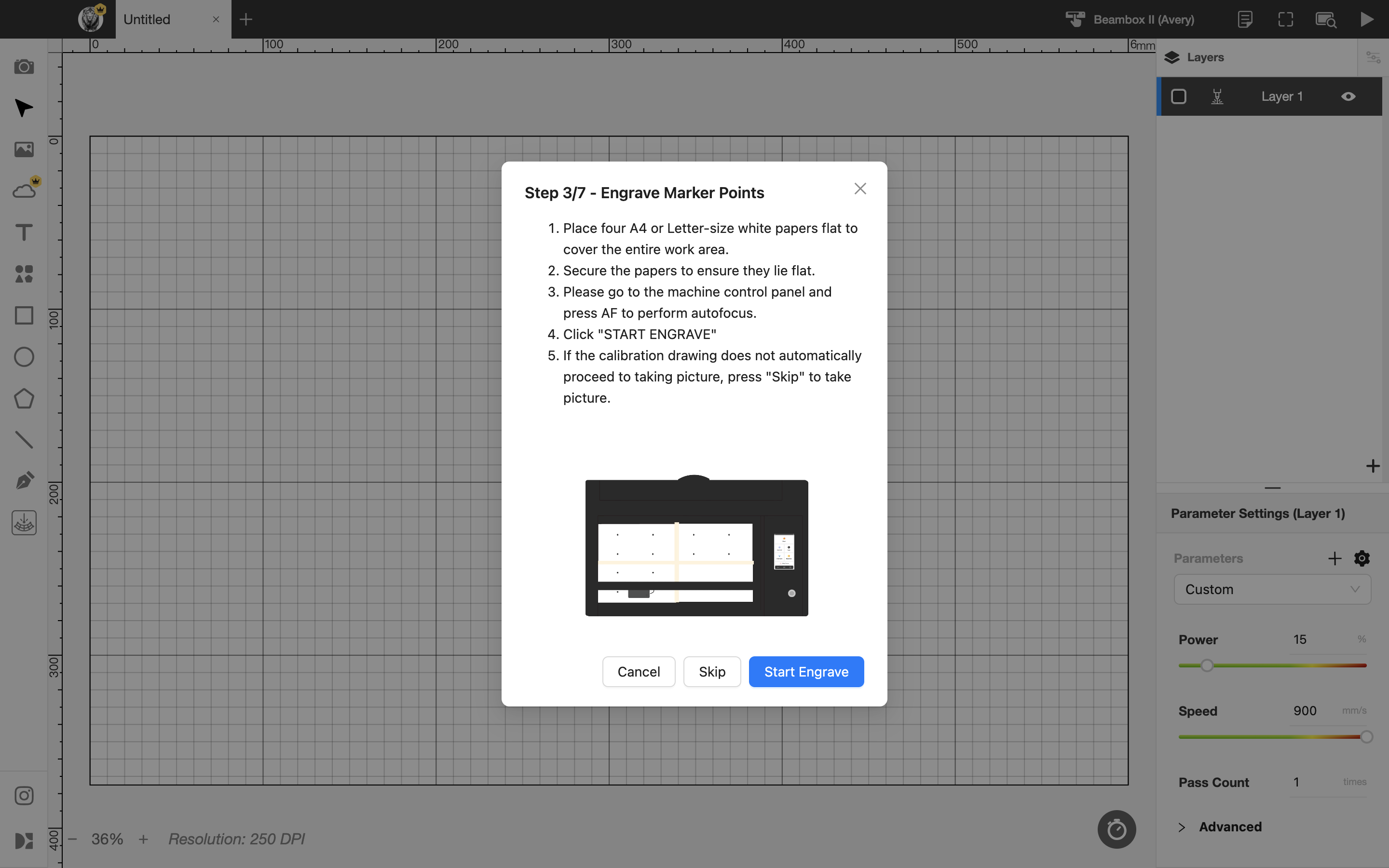Open the Custom parameters dropdown
This screenshot has height=868, width=1389.
tap(1272, 590)
